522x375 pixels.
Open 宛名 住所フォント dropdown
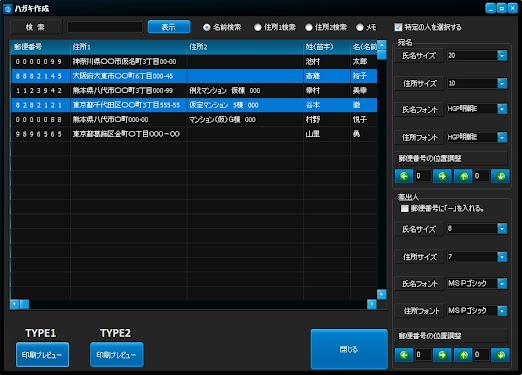(502, 137)
